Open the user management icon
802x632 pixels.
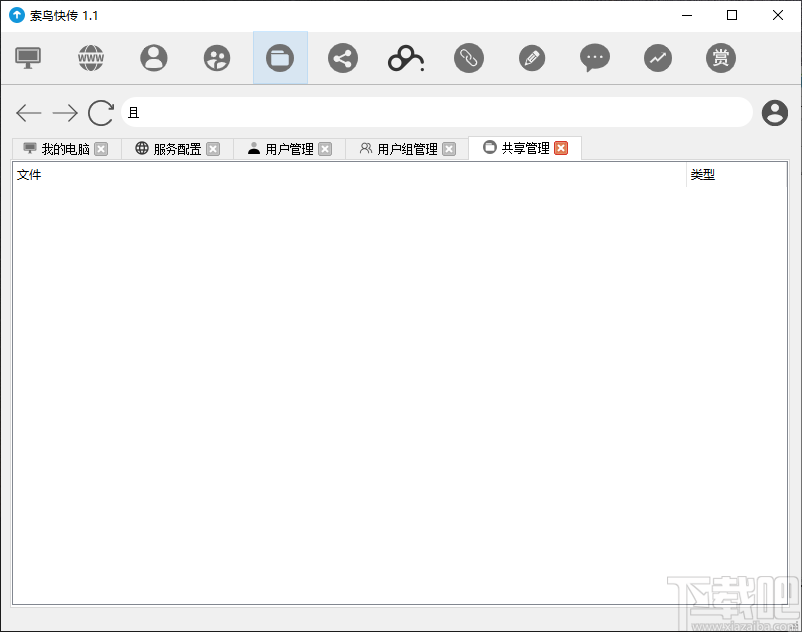[x=153, y=58]
